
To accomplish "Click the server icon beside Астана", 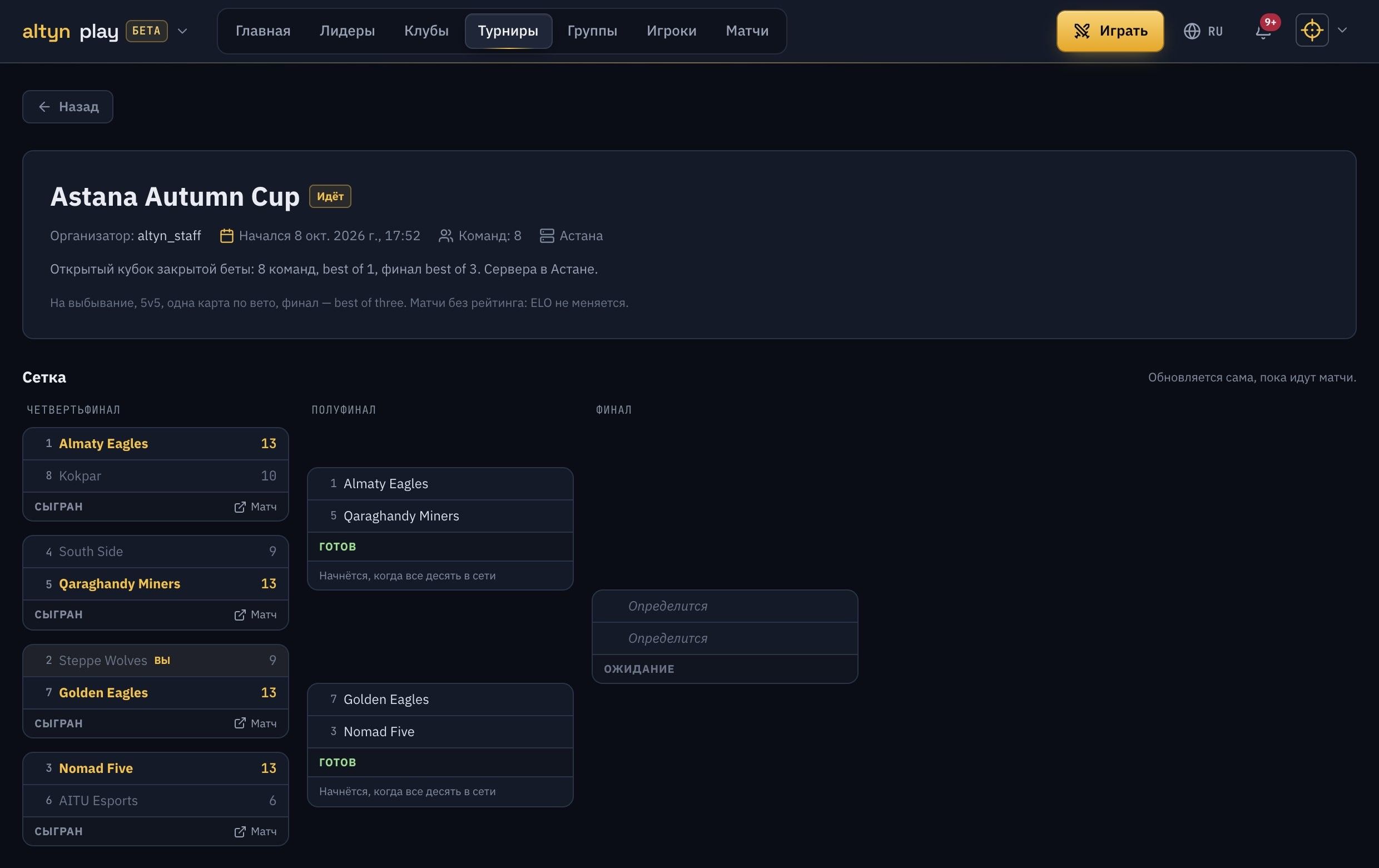I will pos(547,236).
